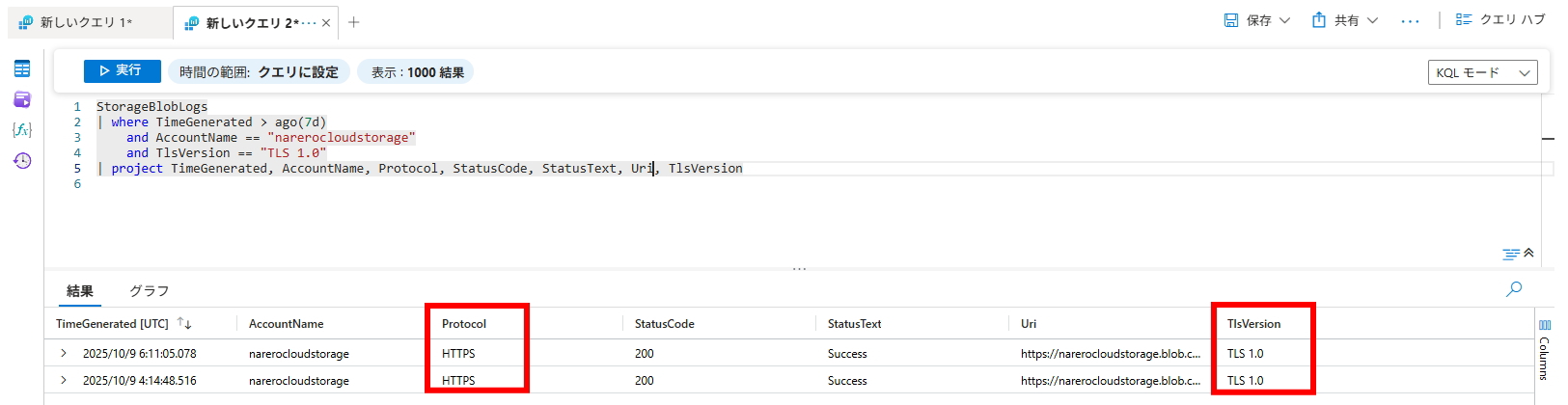Open the クエリ ハブ query hub

(x=1499, y=19)
